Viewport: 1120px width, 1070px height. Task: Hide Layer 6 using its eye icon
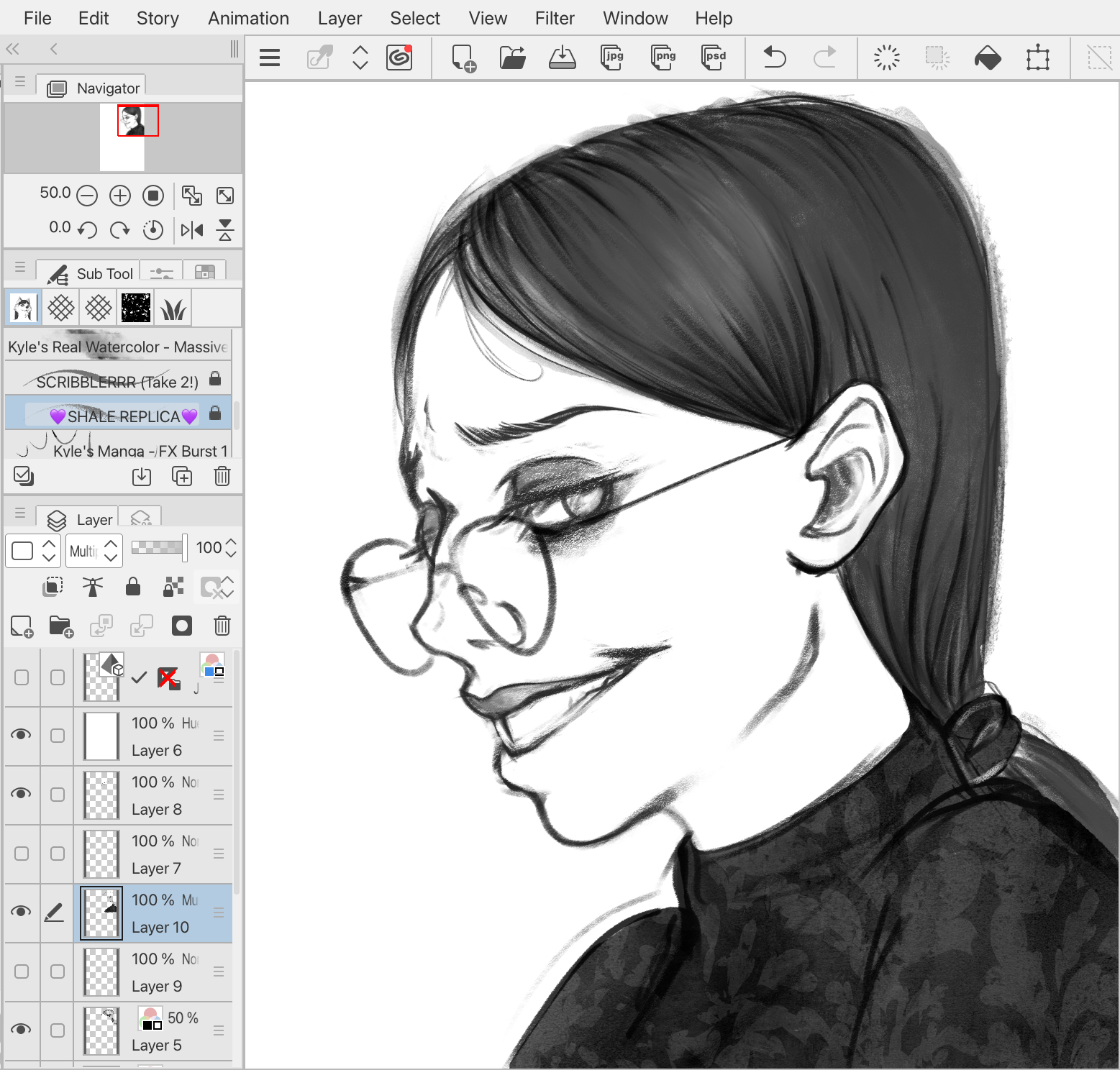tap(22, 735)
